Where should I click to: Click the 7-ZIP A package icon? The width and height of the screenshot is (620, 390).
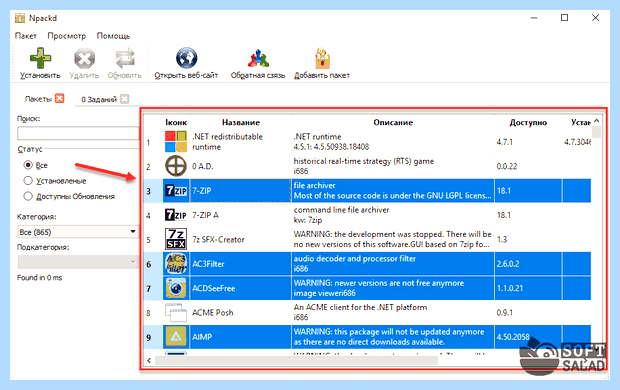(x=176, y=215)
